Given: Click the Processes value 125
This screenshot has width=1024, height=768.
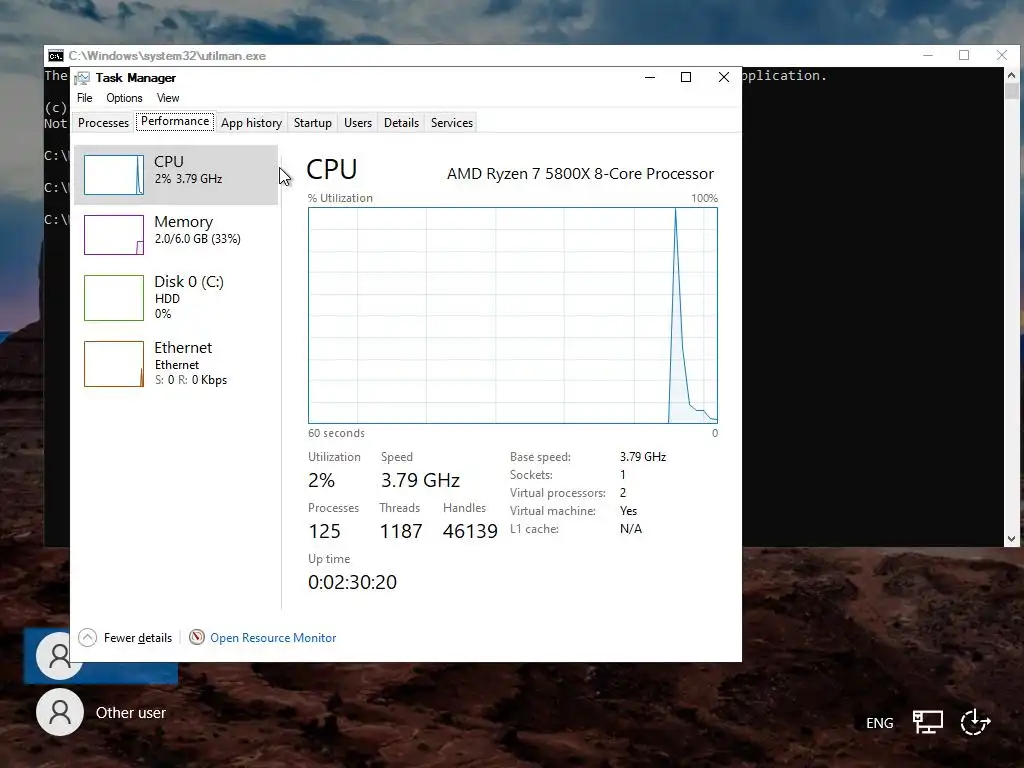Looking at the screenshot, I should pyautogui.click(x=325, y=531).
